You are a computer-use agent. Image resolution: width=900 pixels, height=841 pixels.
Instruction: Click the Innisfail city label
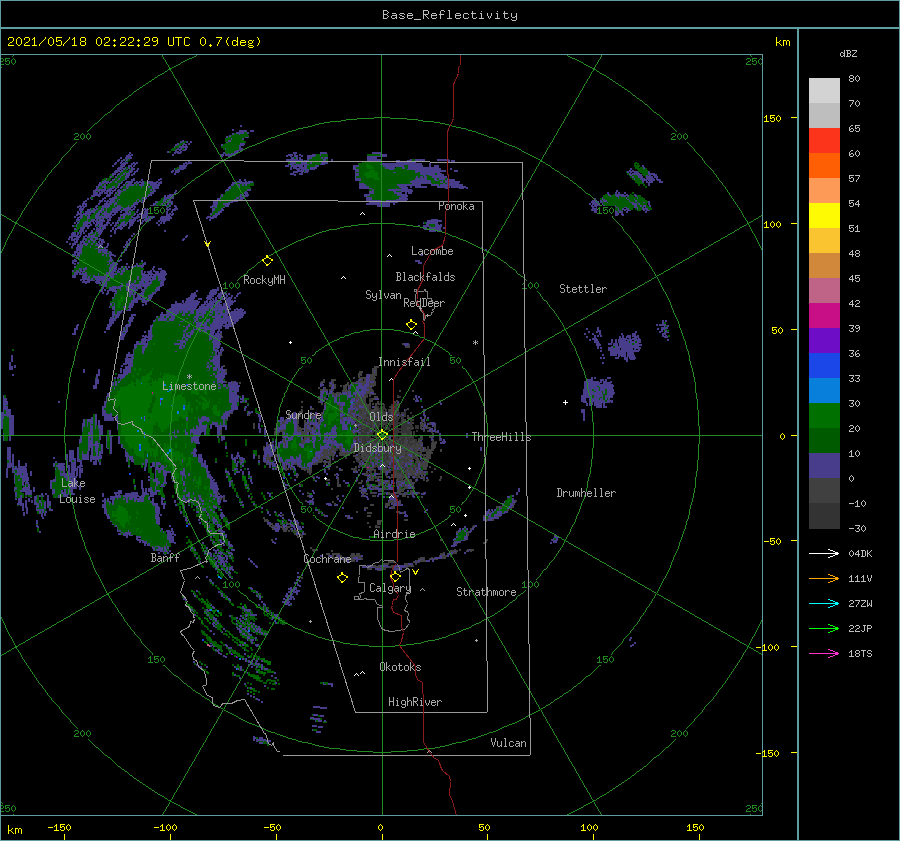coord(404,362)
